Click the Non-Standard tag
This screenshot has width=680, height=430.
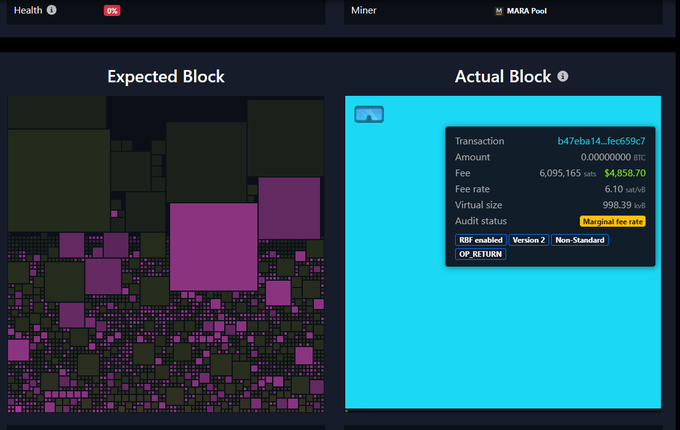(x=580, y=240)
